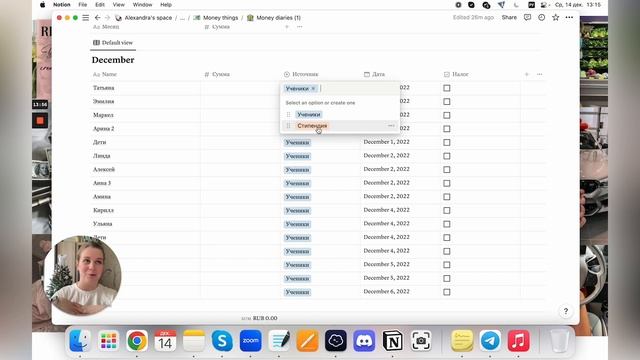Open Stickies in the dock
The height and width of the screenshot is (360, 640).
462,340
